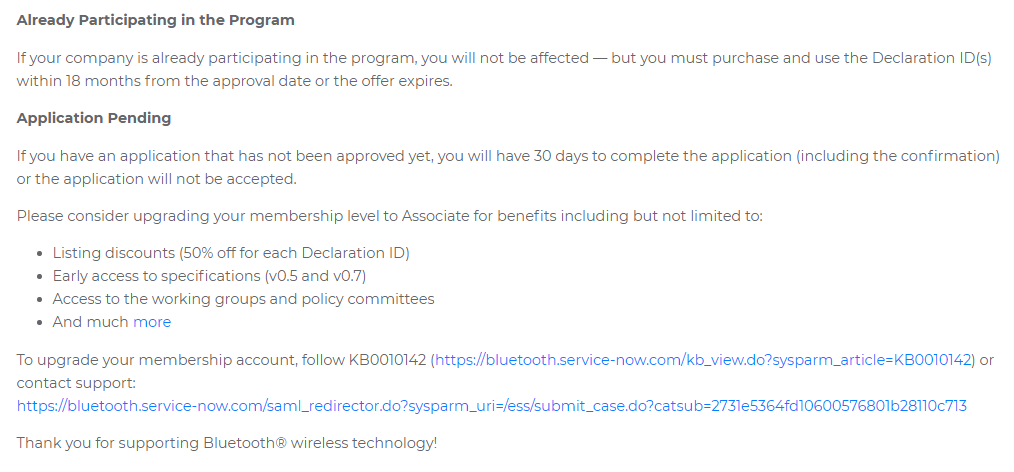Viewport: 1014px width, 472px height.
Task: Open the saml_redirector submit_case support link
Action: point(491,406)
